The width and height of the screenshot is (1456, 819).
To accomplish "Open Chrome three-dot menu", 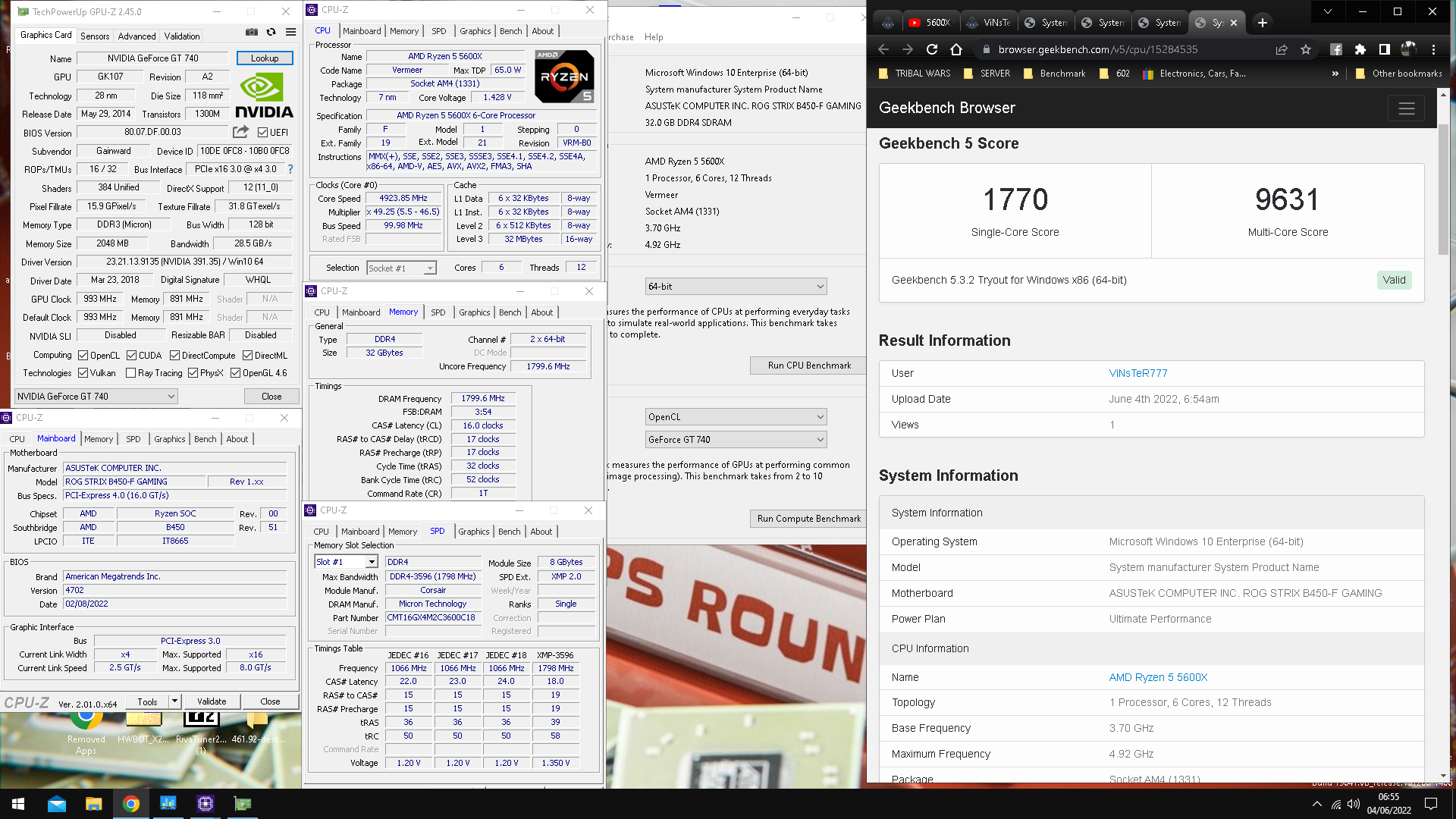I will coord(1433,49).
